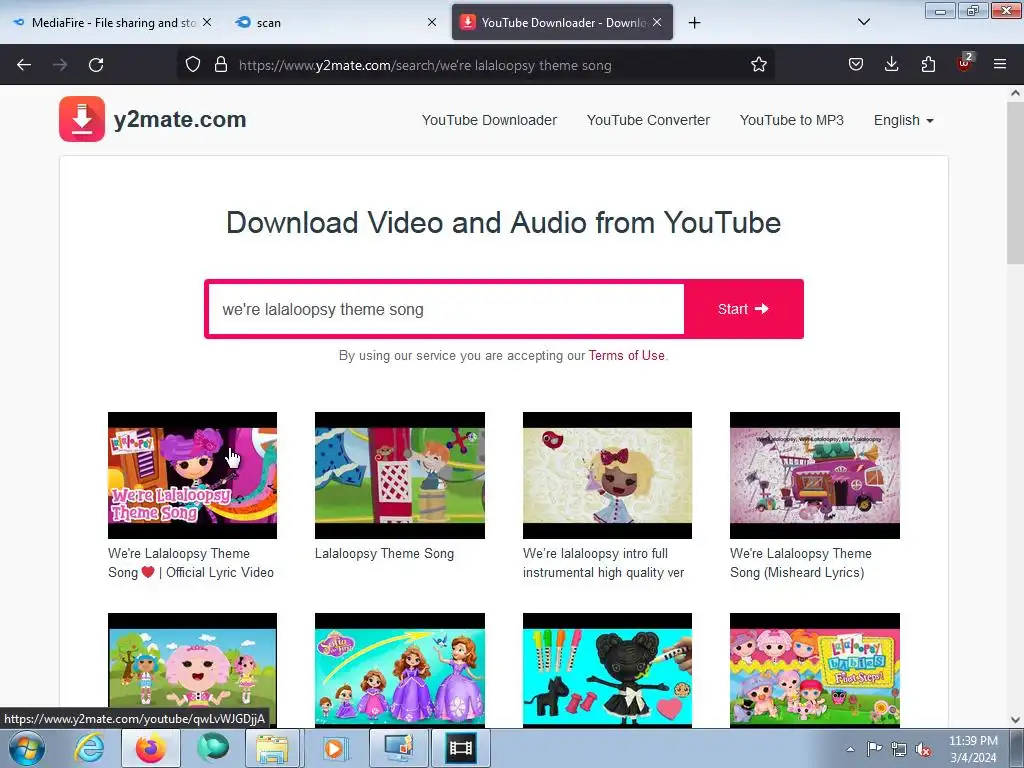Click title We're Lalaloopsy Theme Song Official Lyric Video
1024x768 pixels.
click(x=191, y=563)
